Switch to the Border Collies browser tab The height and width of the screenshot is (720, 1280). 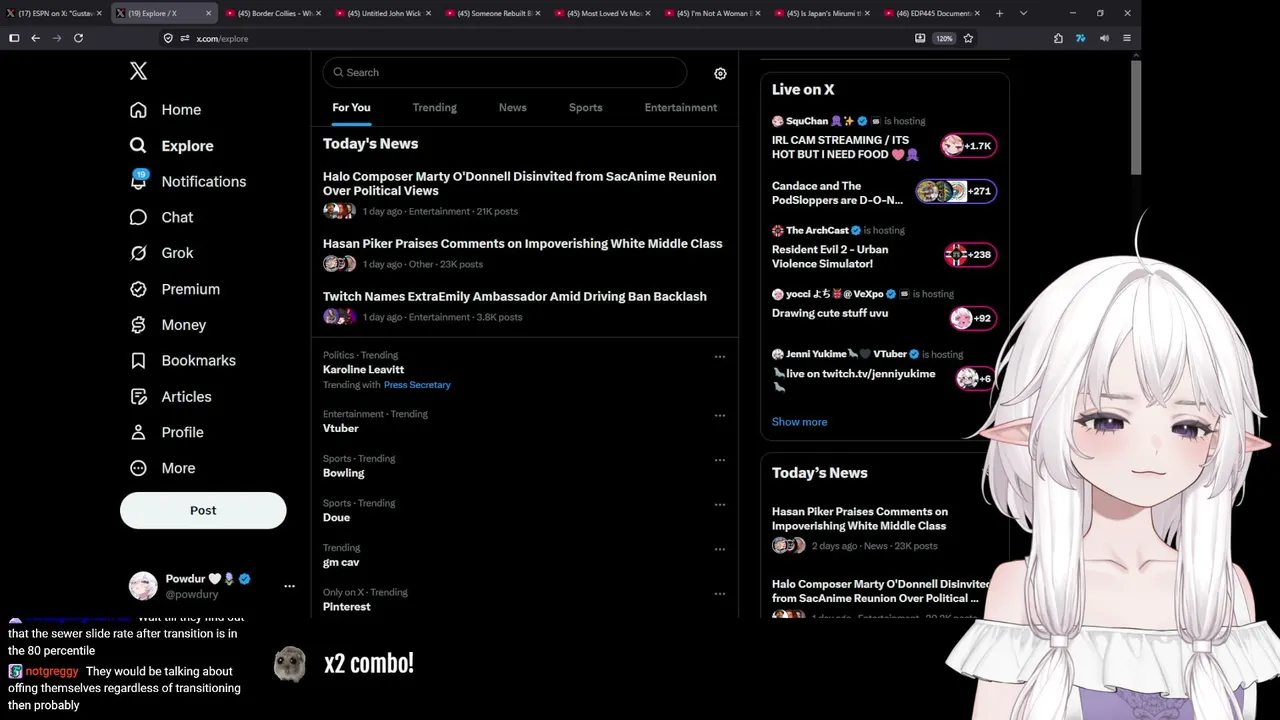point(272,13)
